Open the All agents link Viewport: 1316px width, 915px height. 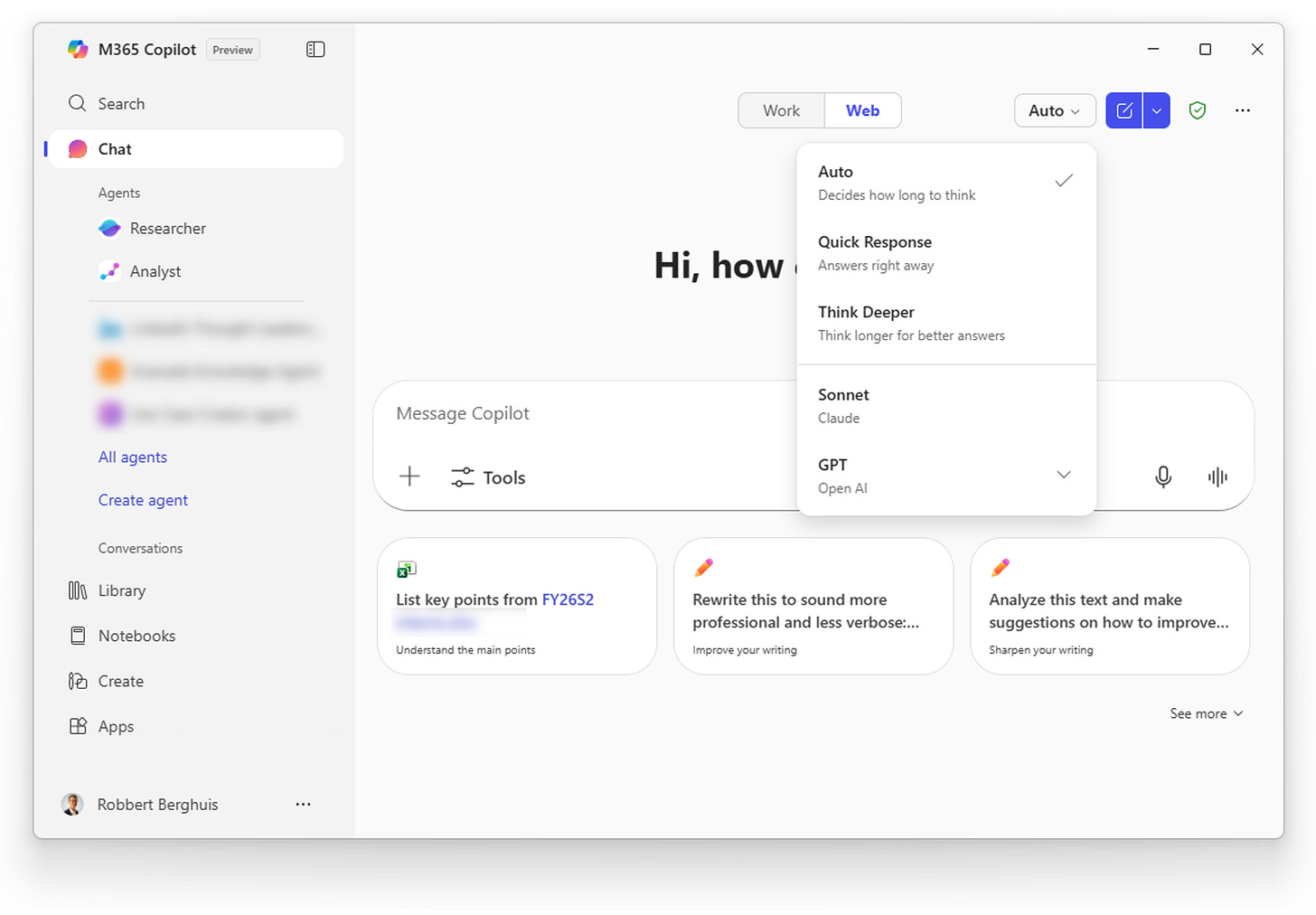(133, 457)
